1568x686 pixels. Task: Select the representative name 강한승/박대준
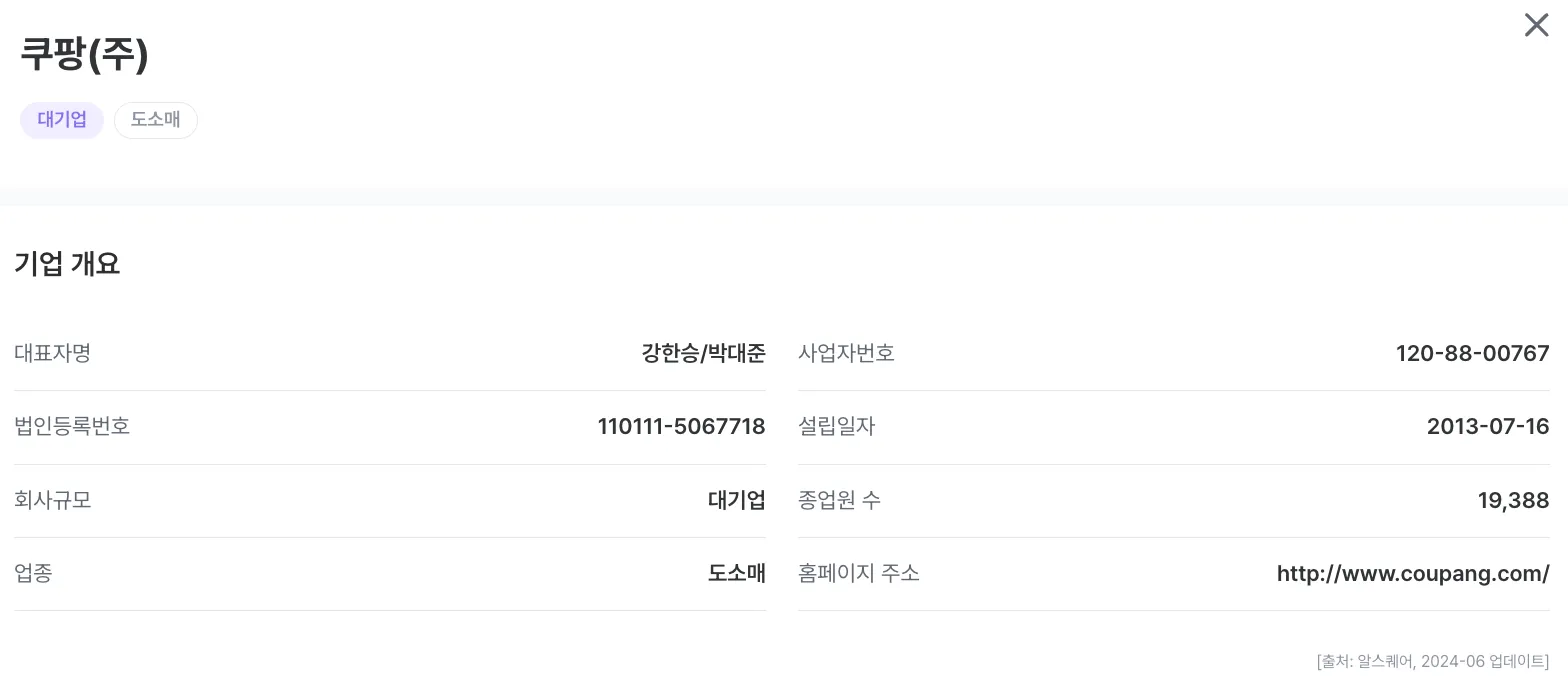click(703, 353)
